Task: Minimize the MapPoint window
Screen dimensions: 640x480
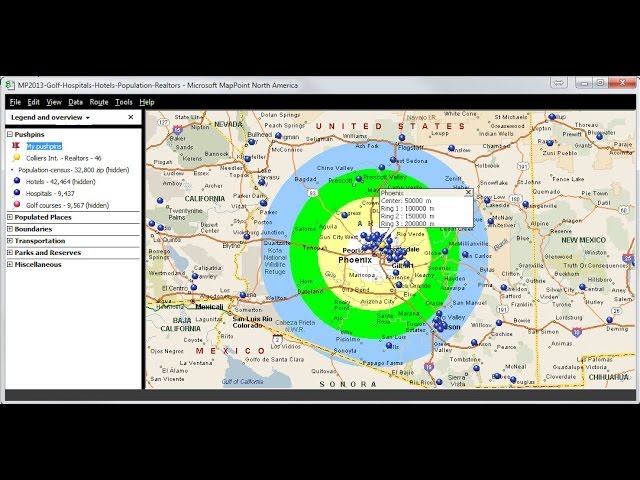Action: (x=584, y=83)
